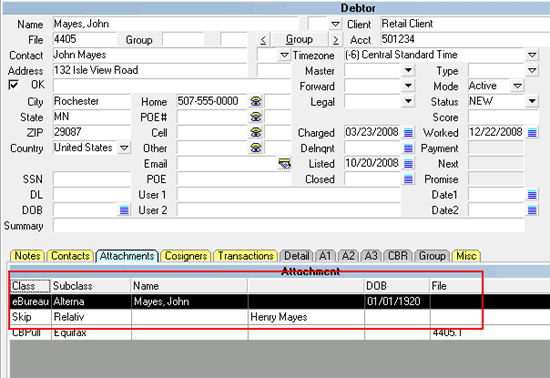Viewport: 550px width, 378px height.
Task: Open the Charged date calendar icon
Action: tap(408, 133)
